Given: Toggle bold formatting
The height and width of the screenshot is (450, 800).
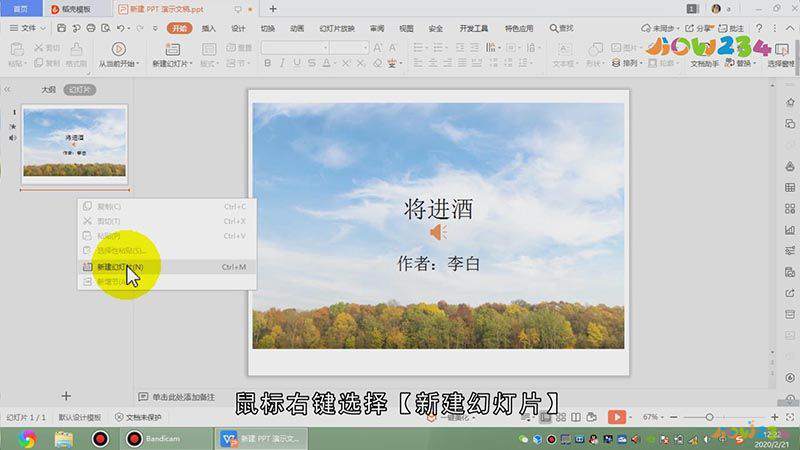Looking at the screenshot, I should point(267,63).
